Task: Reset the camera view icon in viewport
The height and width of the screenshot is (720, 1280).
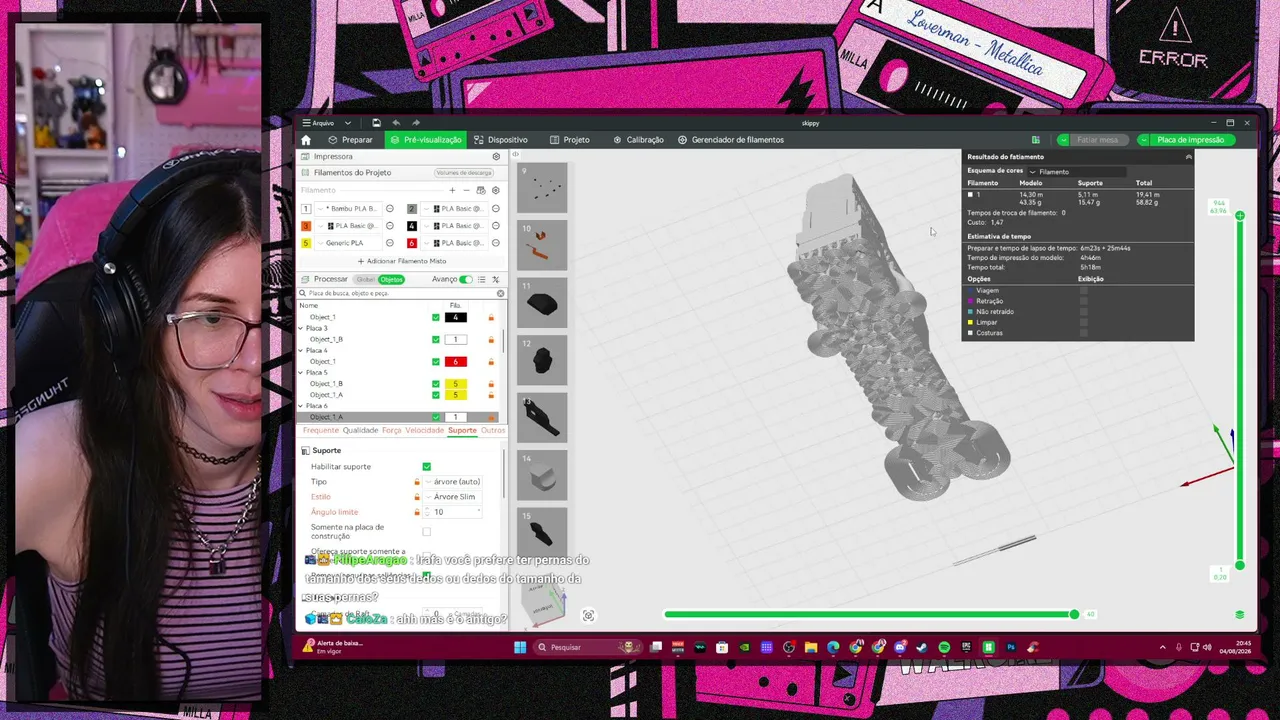Action: (588, 616)
